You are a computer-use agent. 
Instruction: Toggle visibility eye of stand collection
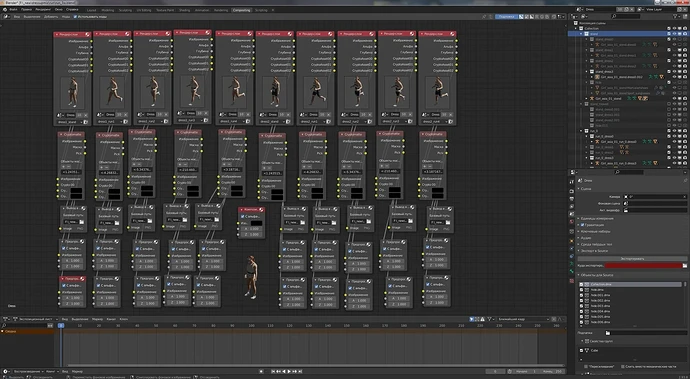(x=674, y=33)
